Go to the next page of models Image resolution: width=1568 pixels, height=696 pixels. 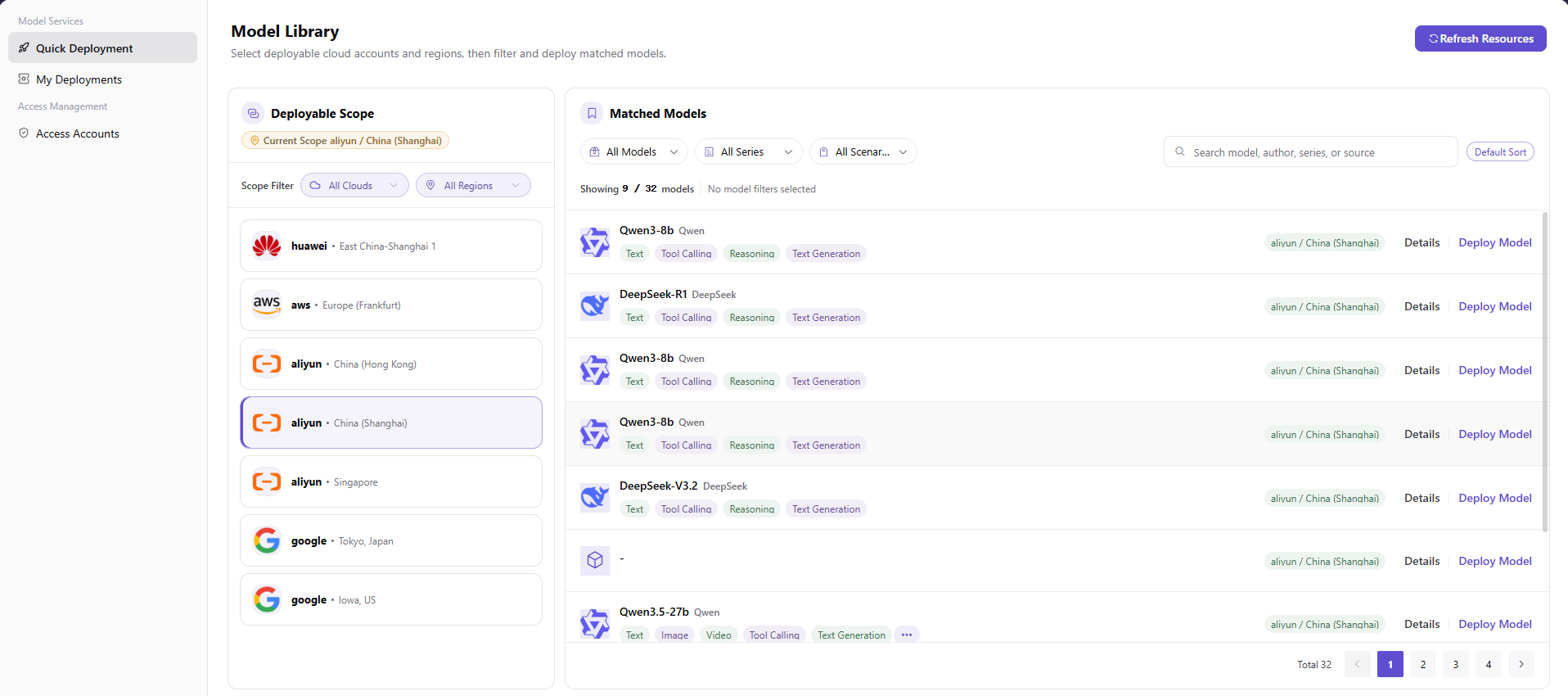[1521, 664]
